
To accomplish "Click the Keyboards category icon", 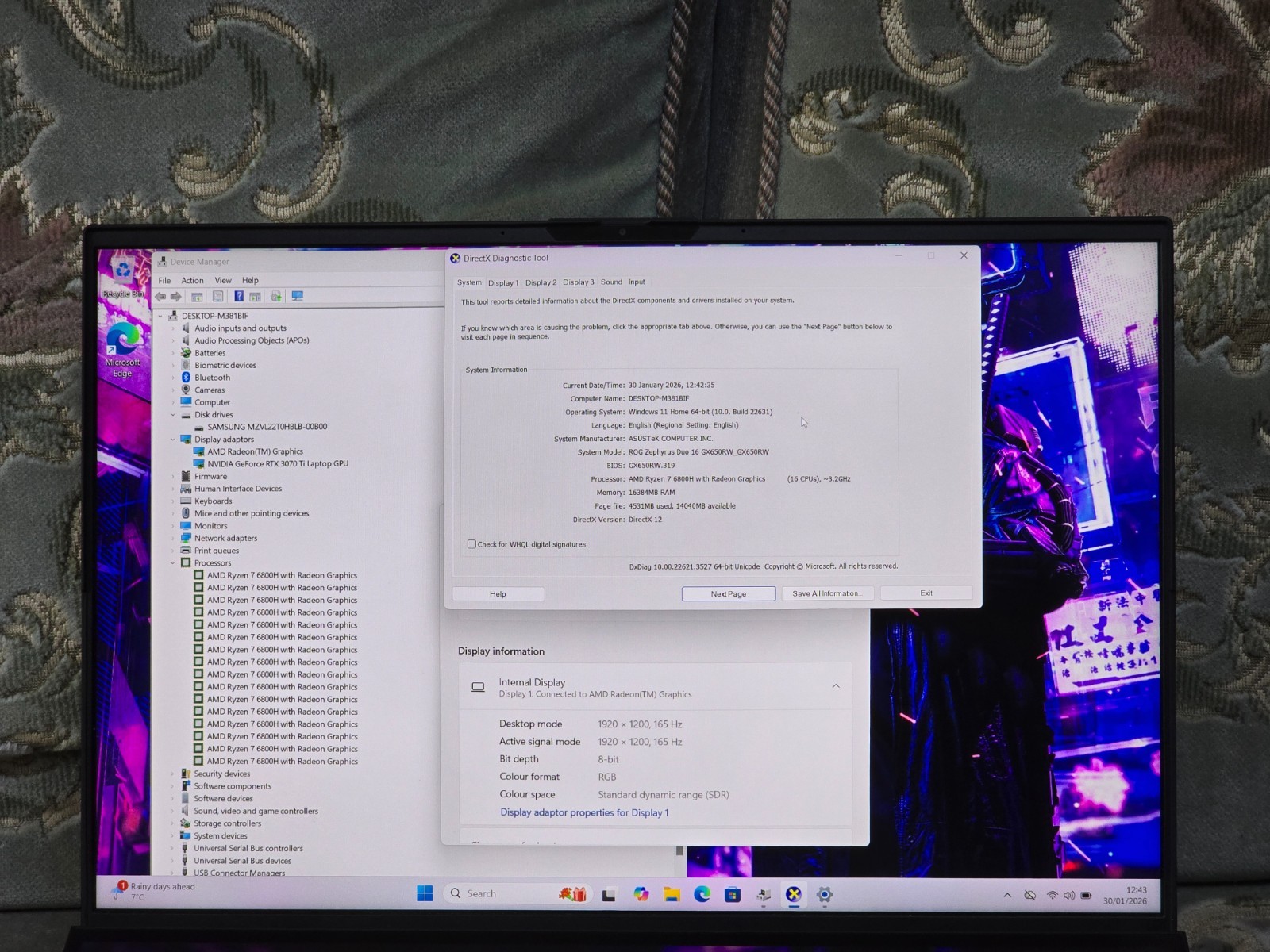I will (x=186, y=501).
